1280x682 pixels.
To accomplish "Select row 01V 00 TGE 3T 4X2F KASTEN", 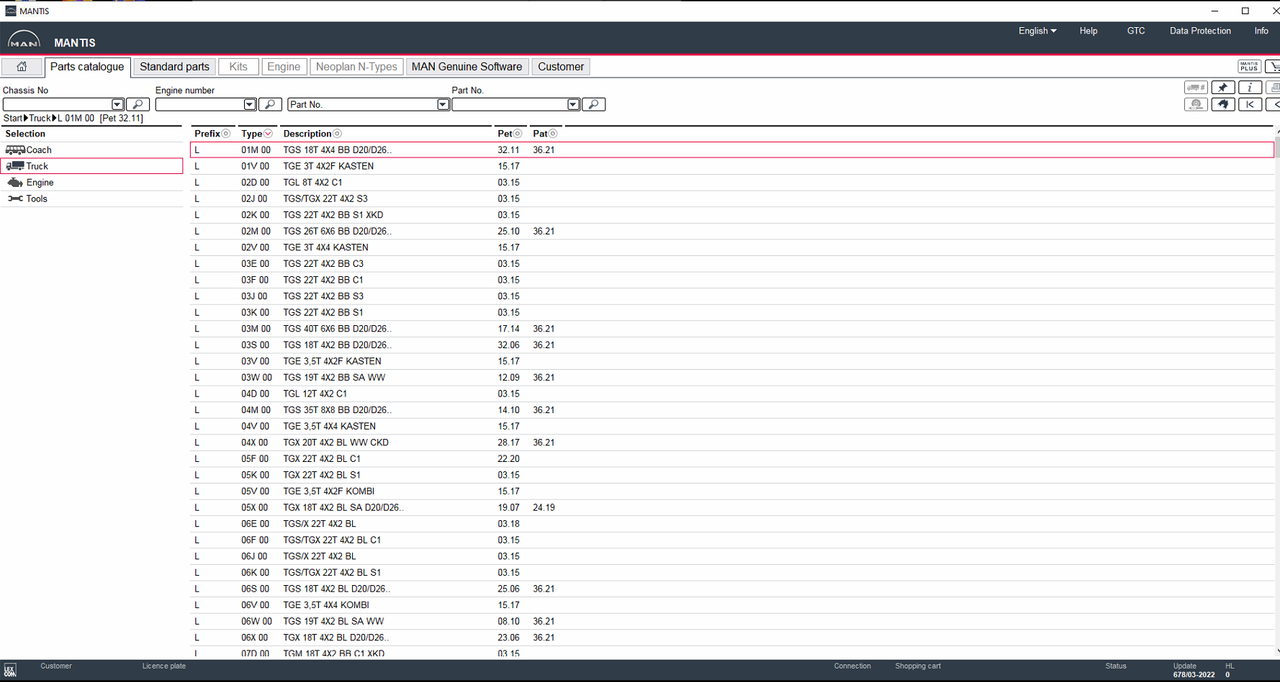I will [x=732, y=166].
